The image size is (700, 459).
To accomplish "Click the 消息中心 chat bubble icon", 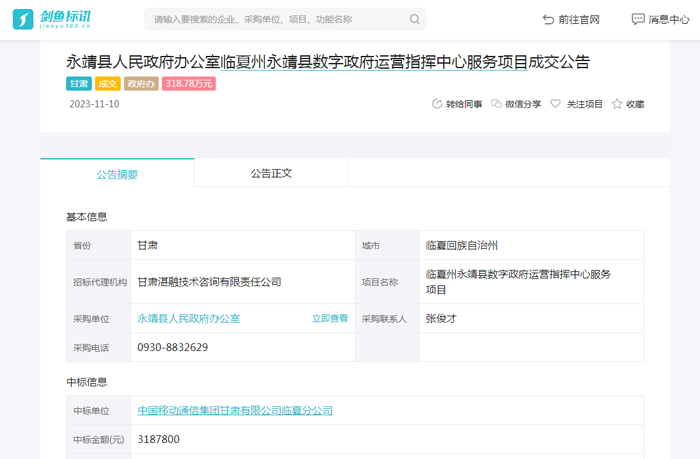I will click(x=638, y=19).
